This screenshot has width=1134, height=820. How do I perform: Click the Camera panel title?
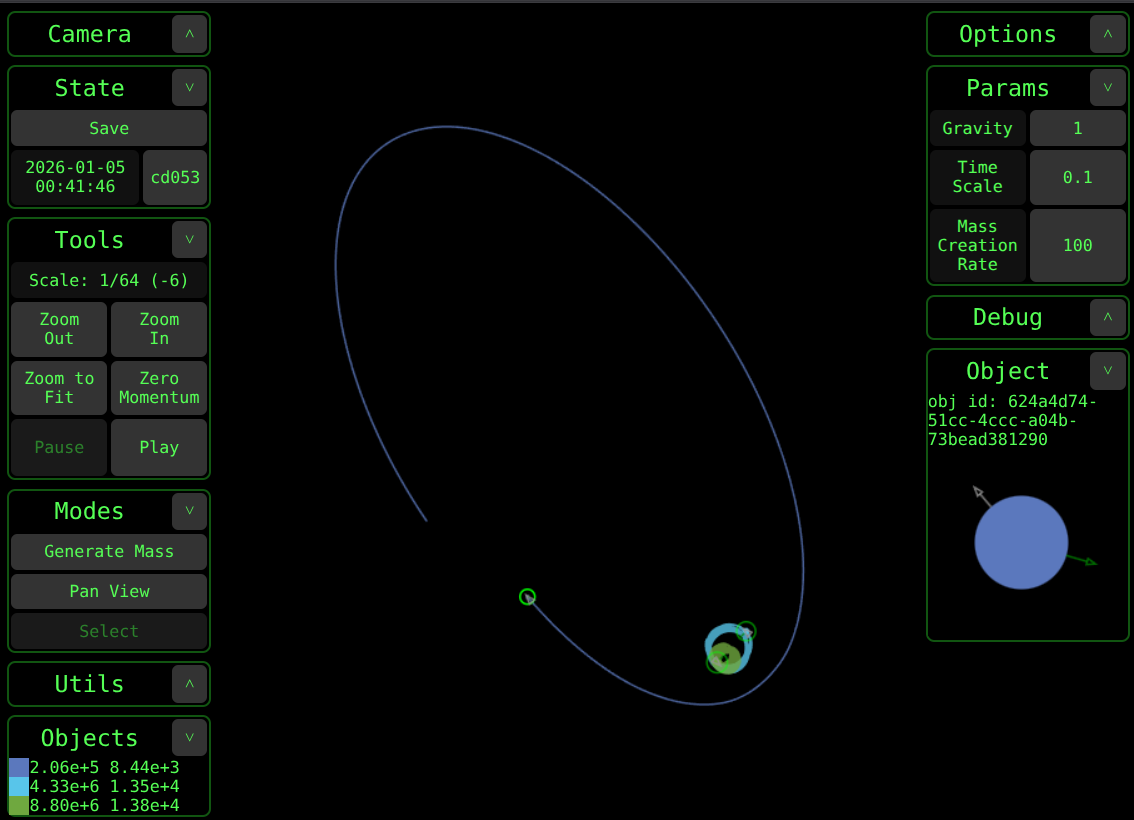coord(90,34)
